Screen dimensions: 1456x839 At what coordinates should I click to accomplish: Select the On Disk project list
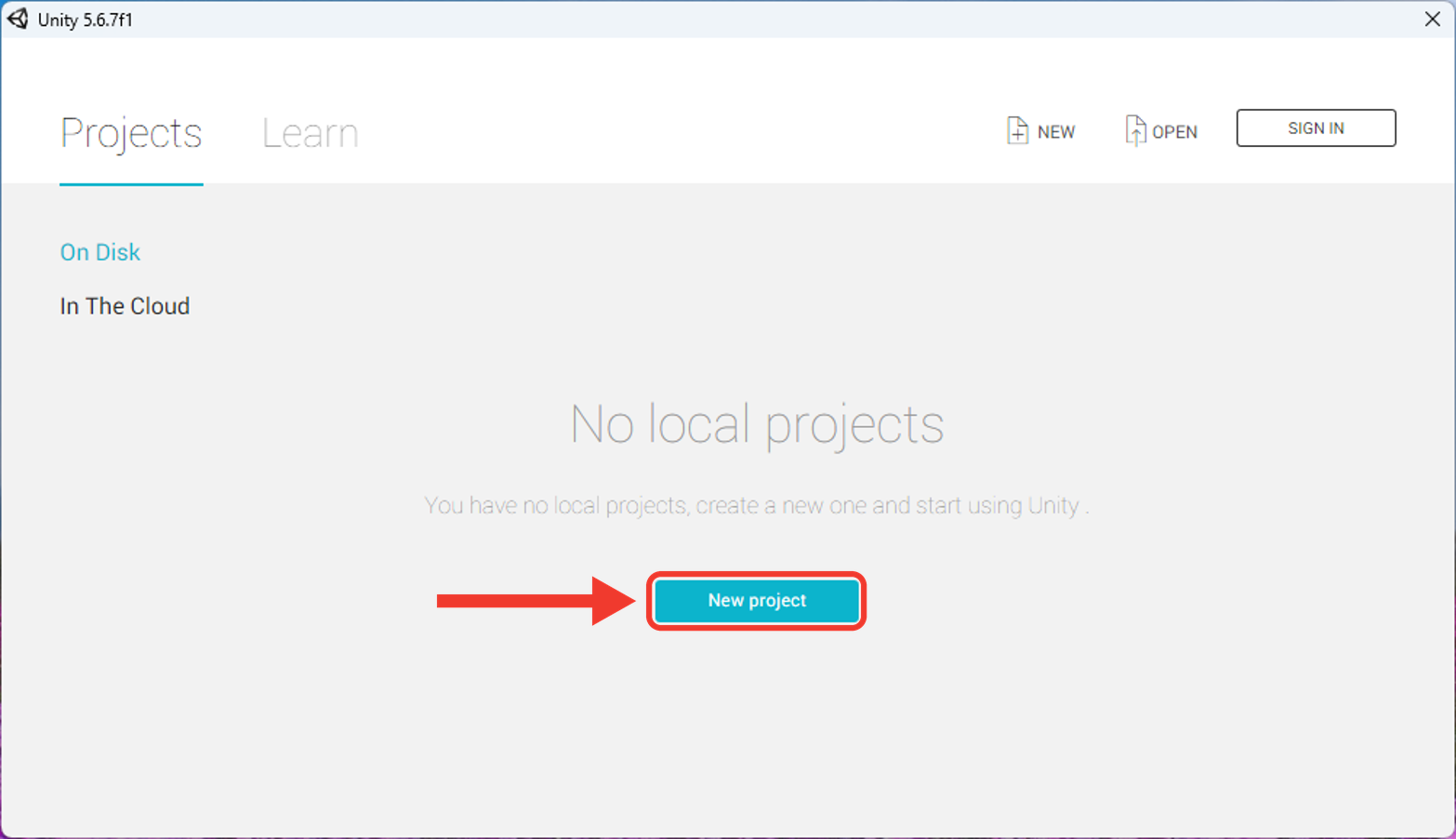(100, 252)
